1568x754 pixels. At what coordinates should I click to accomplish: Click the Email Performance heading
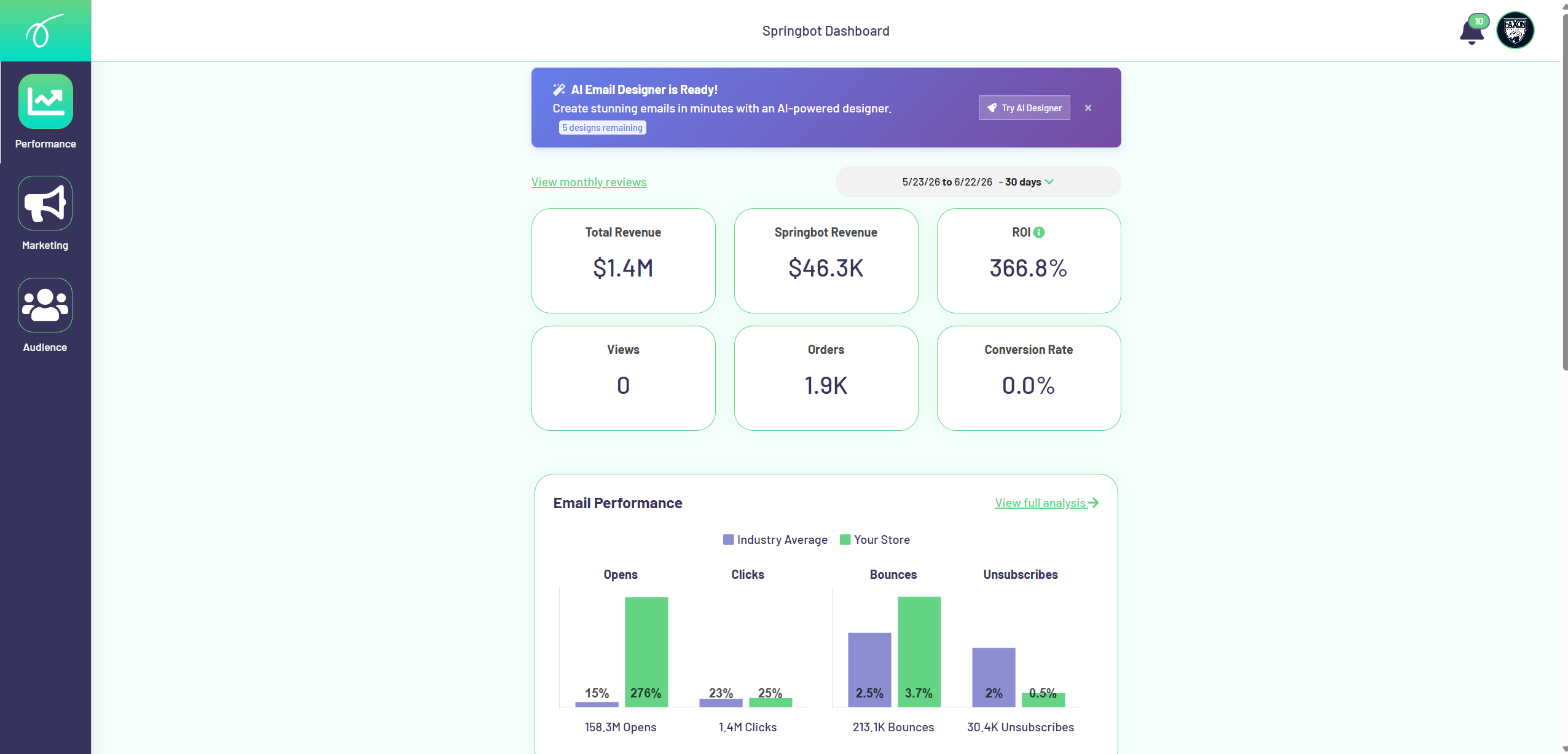(617, 503)
